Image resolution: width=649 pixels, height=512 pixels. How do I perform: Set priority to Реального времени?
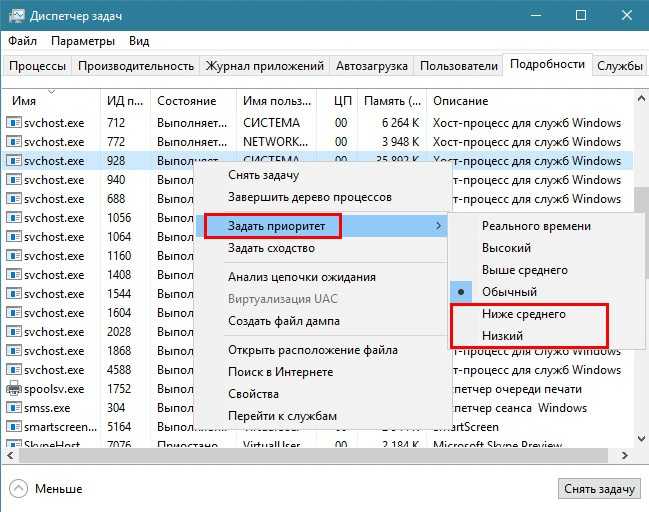(x=536, y=226)
